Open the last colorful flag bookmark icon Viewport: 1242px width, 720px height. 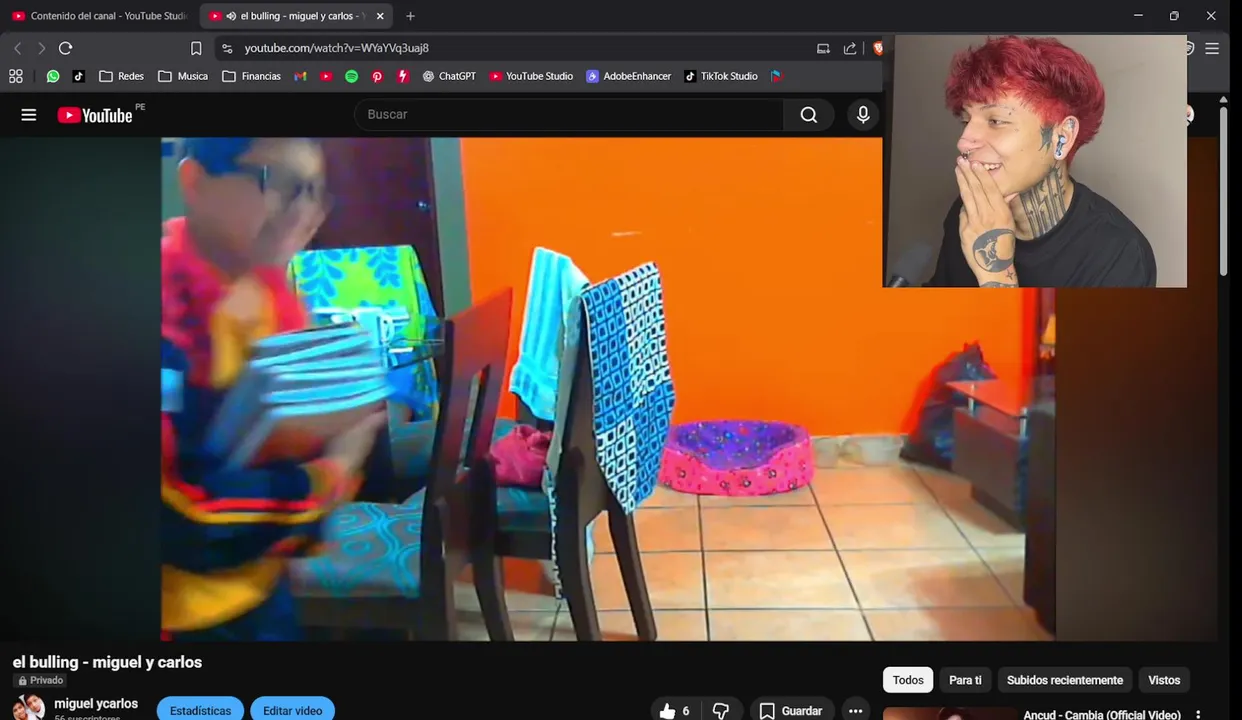point(776,76)
